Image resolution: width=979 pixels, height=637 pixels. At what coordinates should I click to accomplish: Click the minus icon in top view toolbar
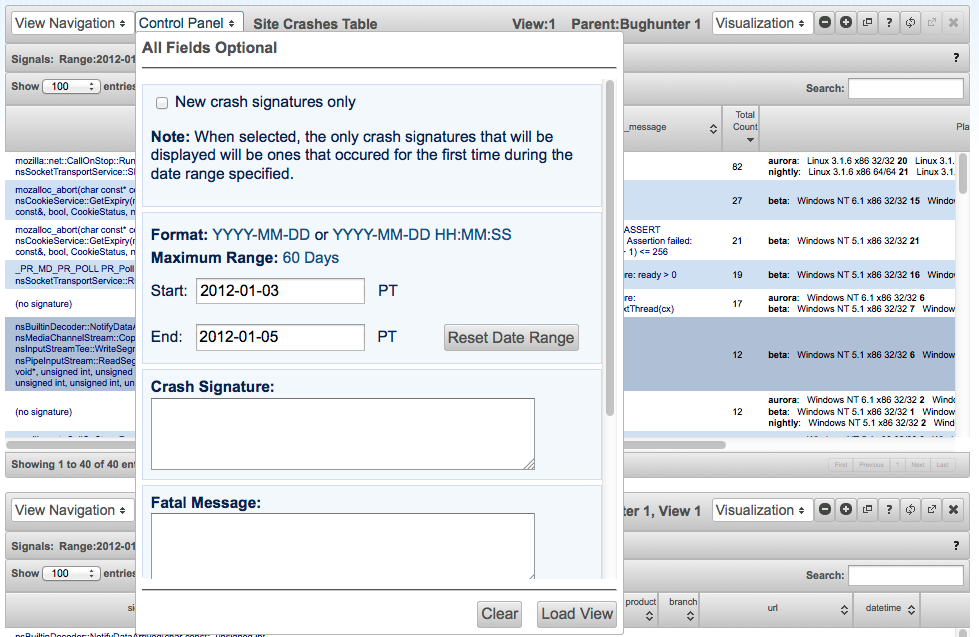pos(825,22)
